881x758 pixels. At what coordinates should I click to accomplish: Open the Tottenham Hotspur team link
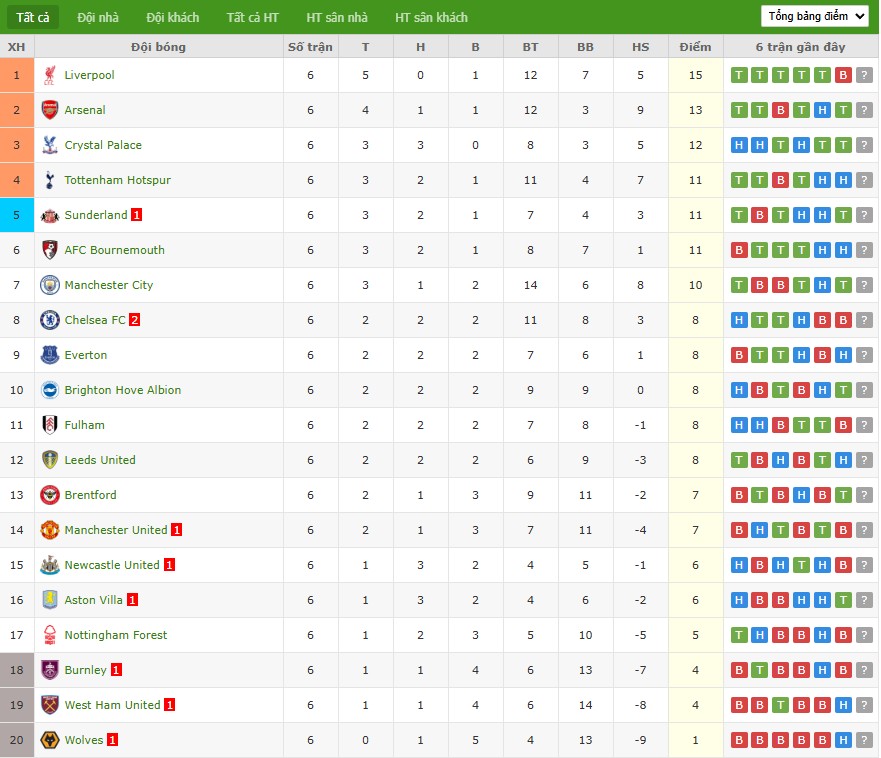click(x=117, y=180)
